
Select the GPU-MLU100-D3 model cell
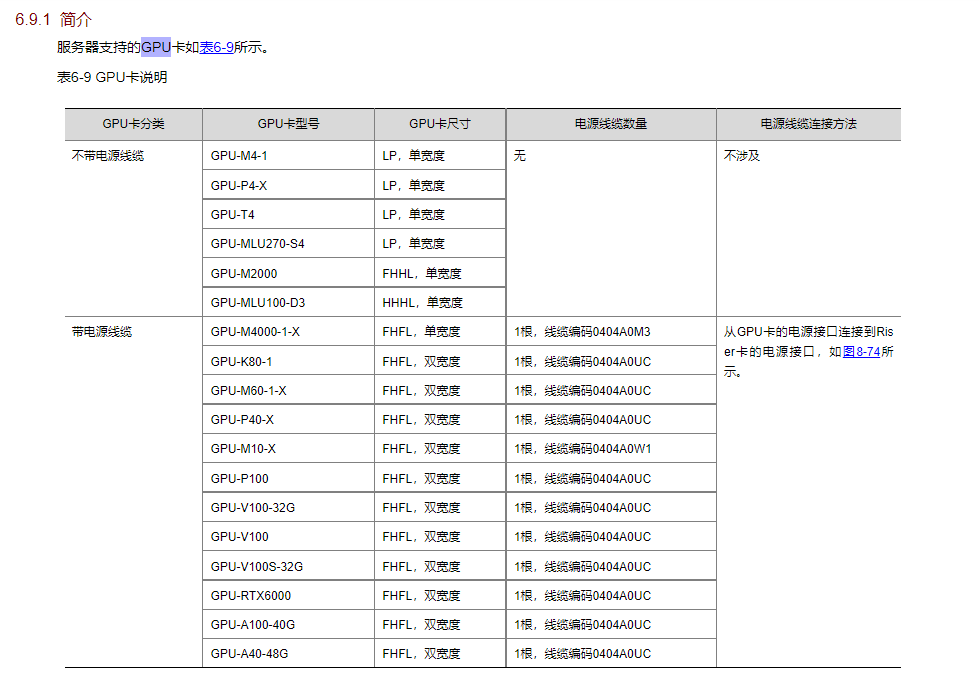[x=288, y=302]
